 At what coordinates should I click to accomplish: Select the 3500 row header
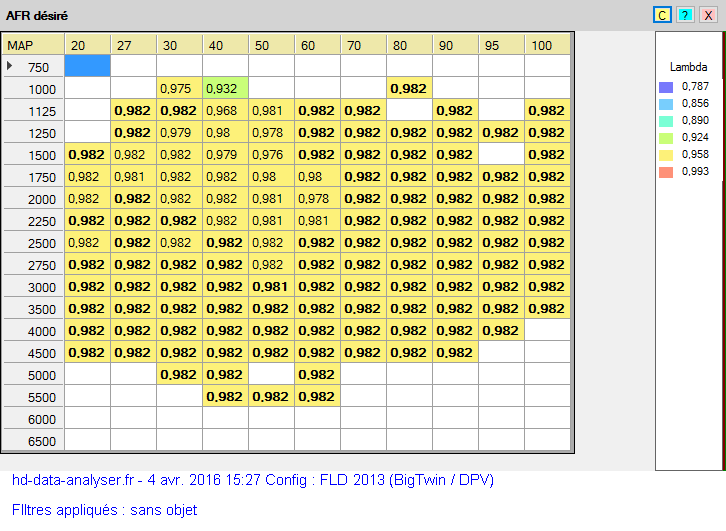point(33,308)
